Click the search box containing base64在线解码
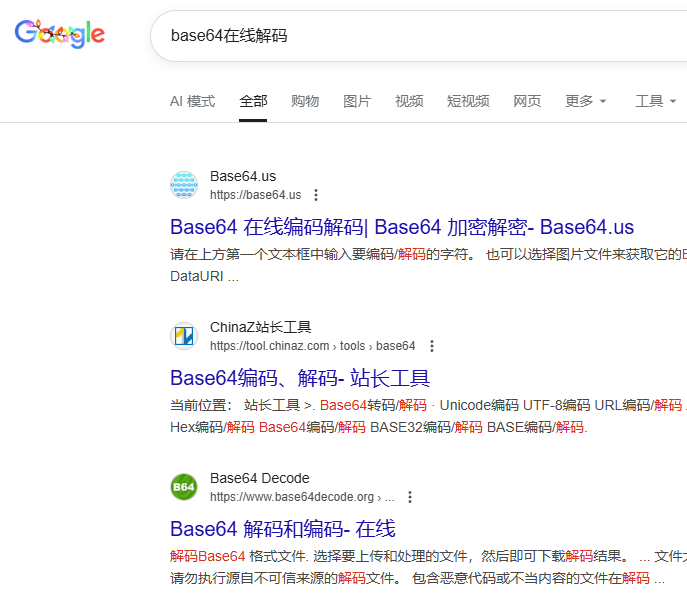The width and height of the screenshot is (687, 594). point(418,36)
